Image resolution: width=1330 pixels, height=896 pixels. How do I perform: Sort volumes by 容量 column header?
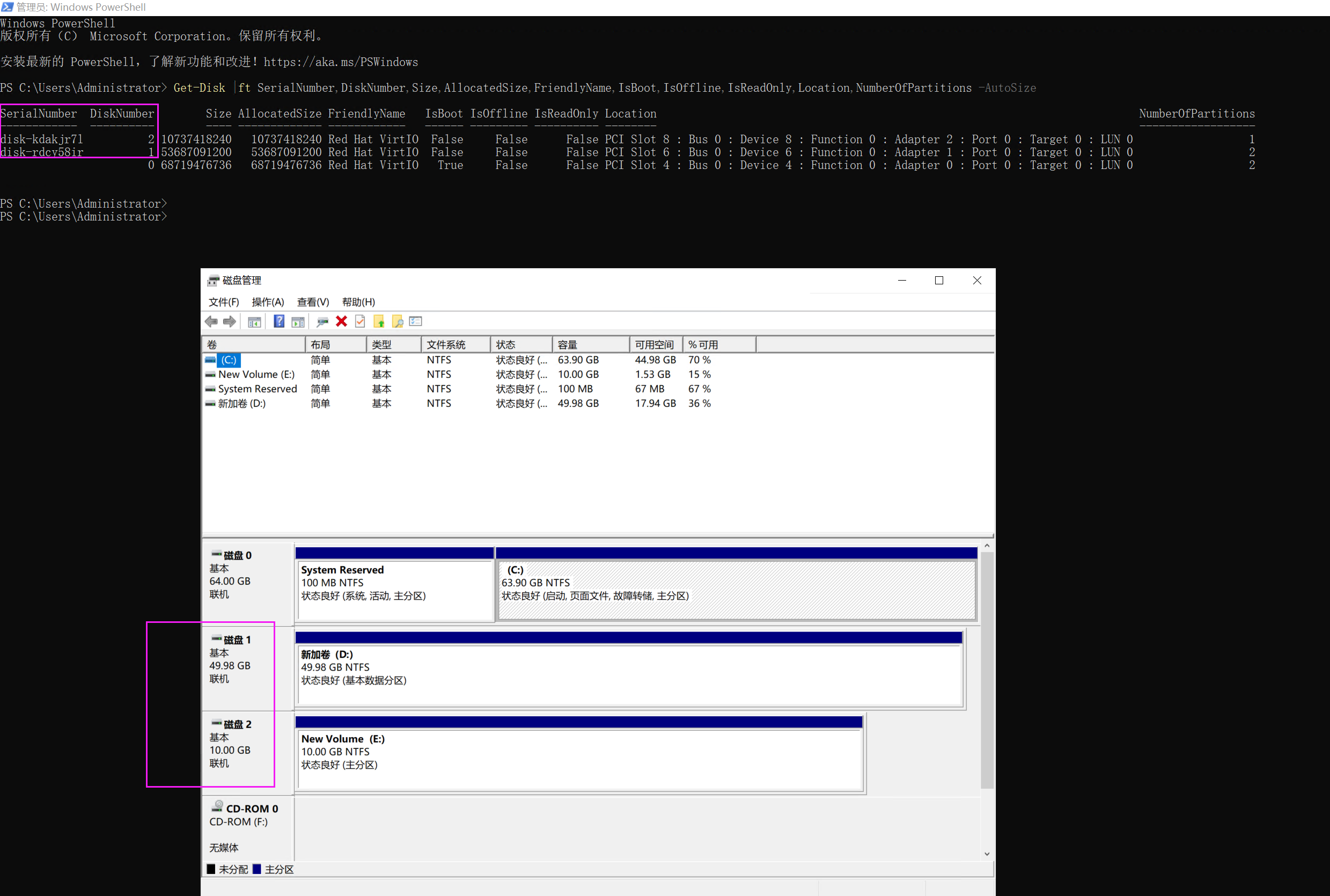[x=590, y=344]
